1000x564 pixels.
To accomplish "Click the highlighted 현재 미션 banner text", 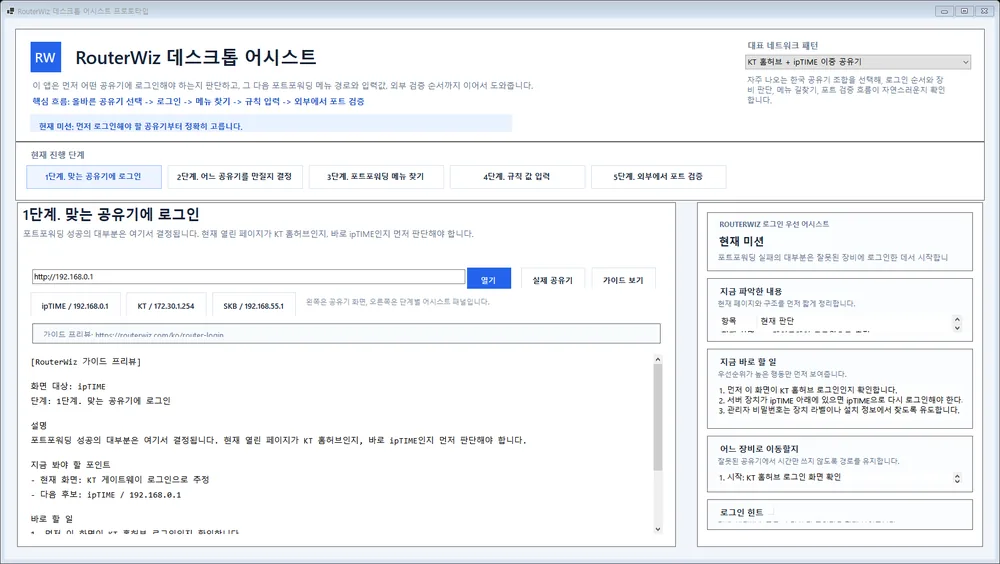I will [x=140, y=126].
